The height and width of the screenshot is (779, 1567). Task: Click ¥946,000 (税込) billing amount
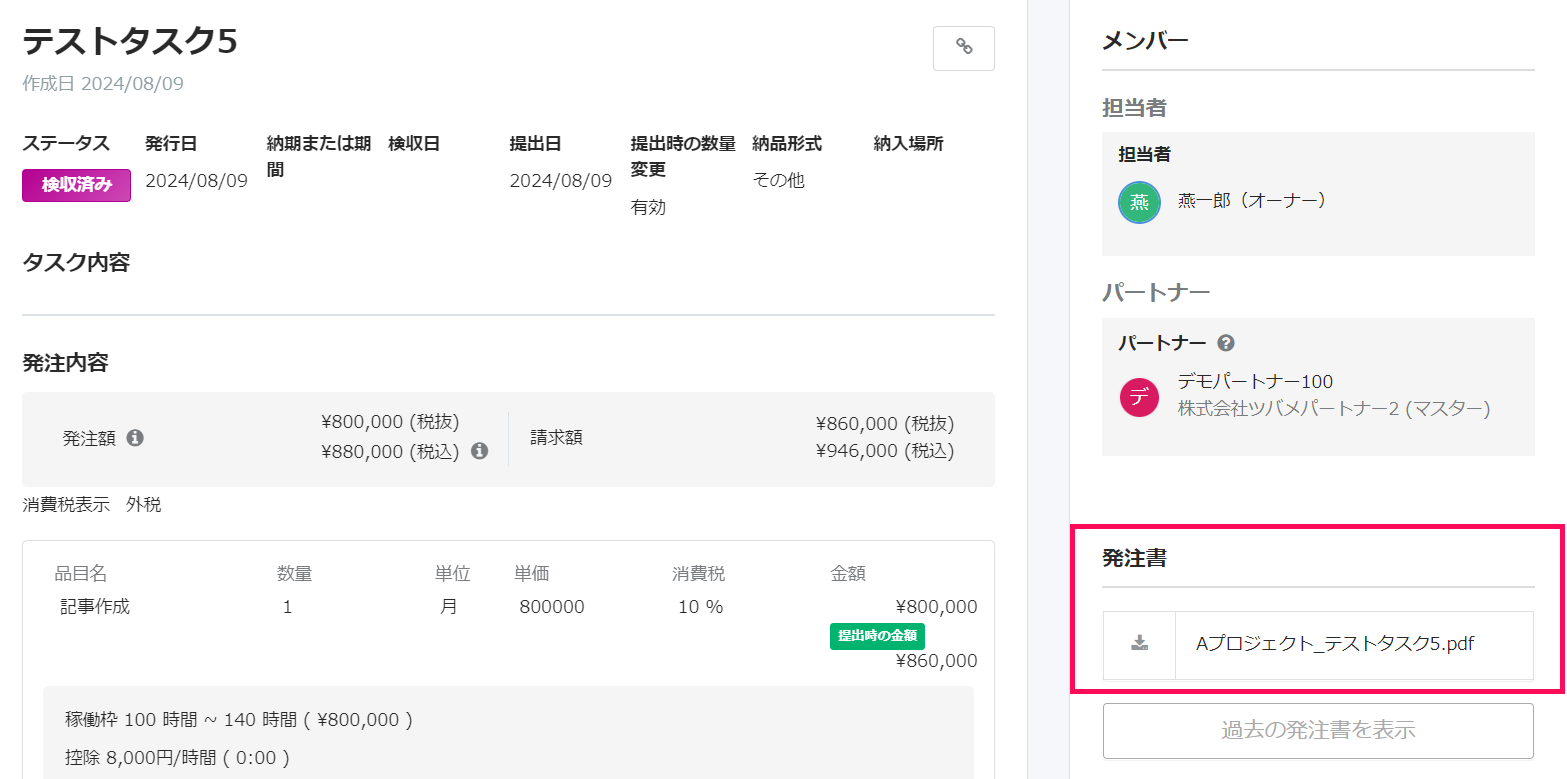(x=885, y=451)
